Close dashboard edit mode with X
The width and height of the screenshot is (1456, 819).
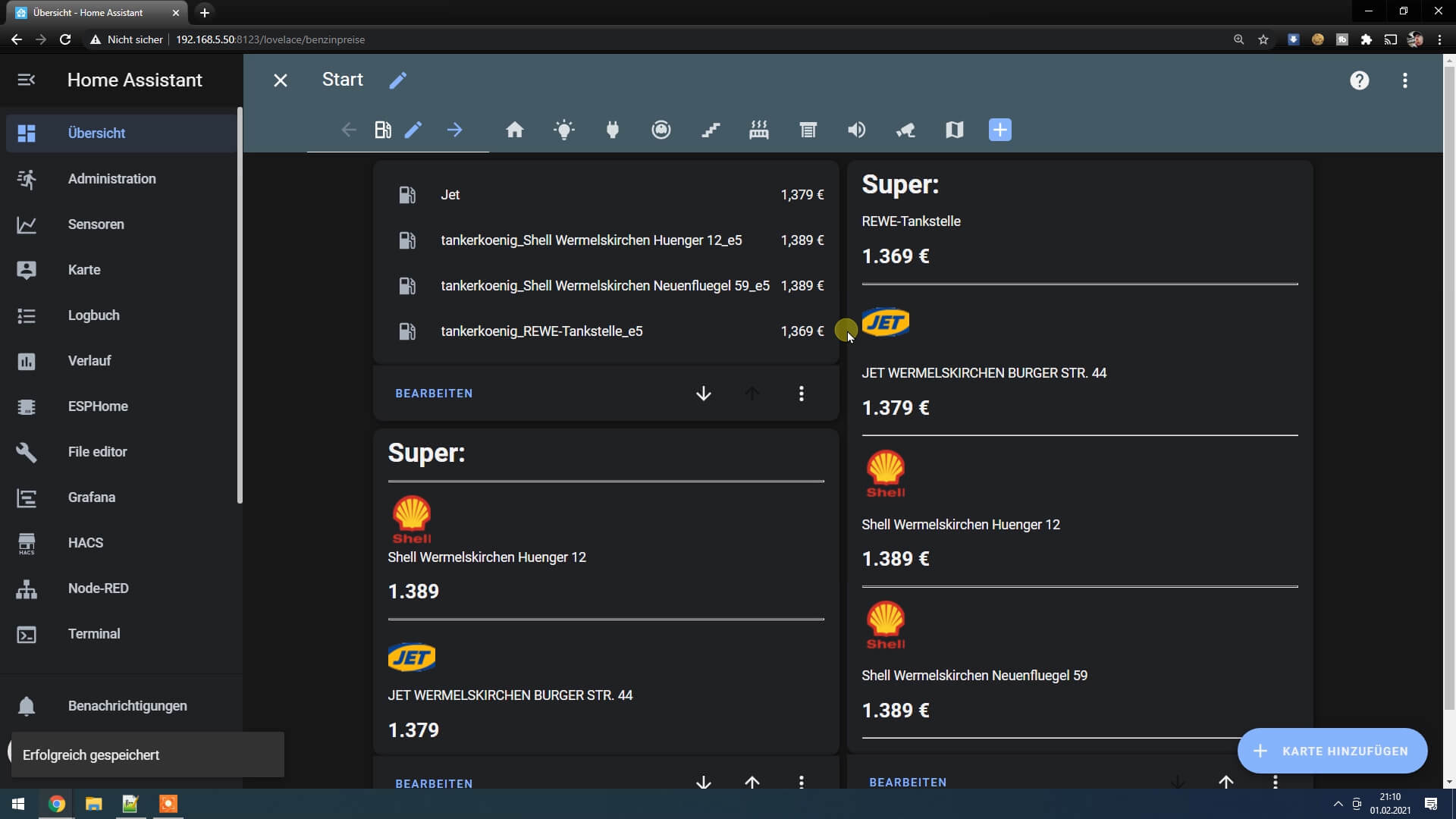(281, 80)
